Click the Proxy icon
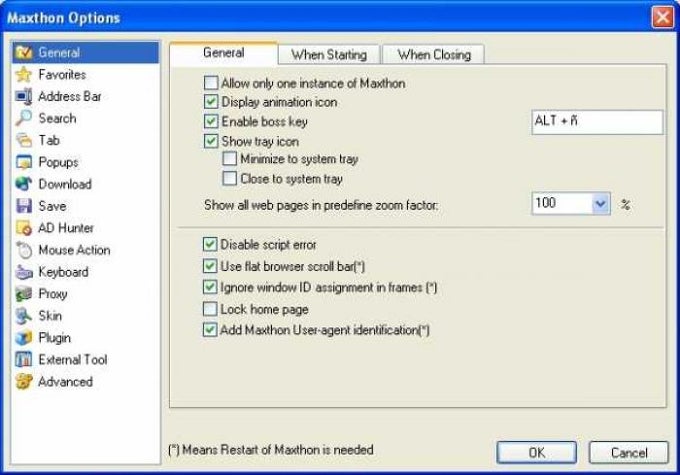The height and width of the screenshot is (475, 680). tap(24, 294)
